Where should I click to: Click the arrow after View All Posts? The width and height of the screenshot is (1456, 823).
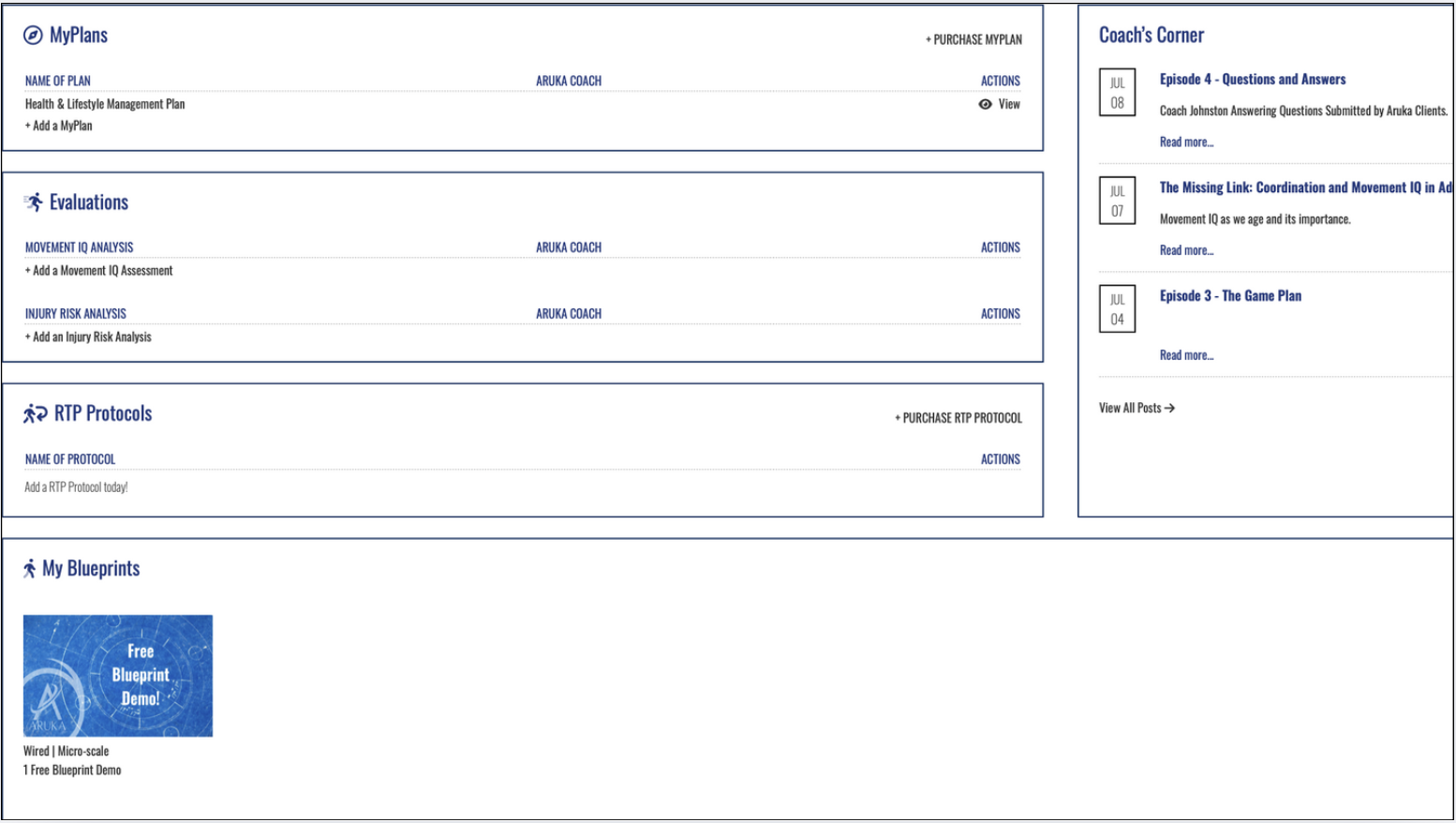pos(1169,408)
